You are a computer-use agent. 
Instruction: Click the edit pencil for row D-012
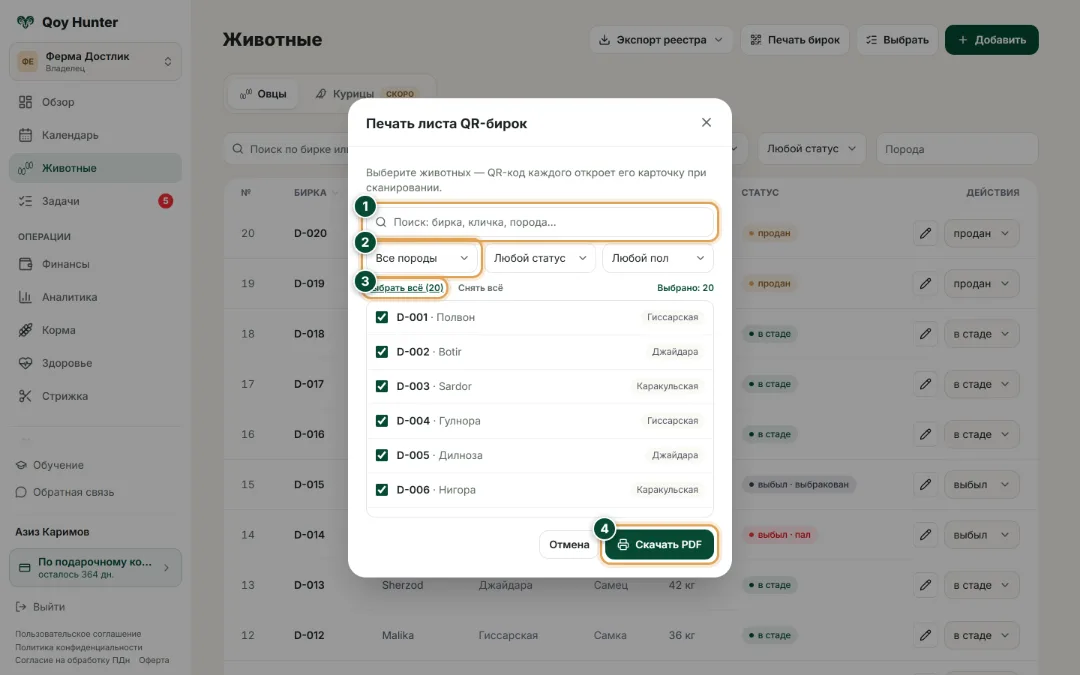925,636
